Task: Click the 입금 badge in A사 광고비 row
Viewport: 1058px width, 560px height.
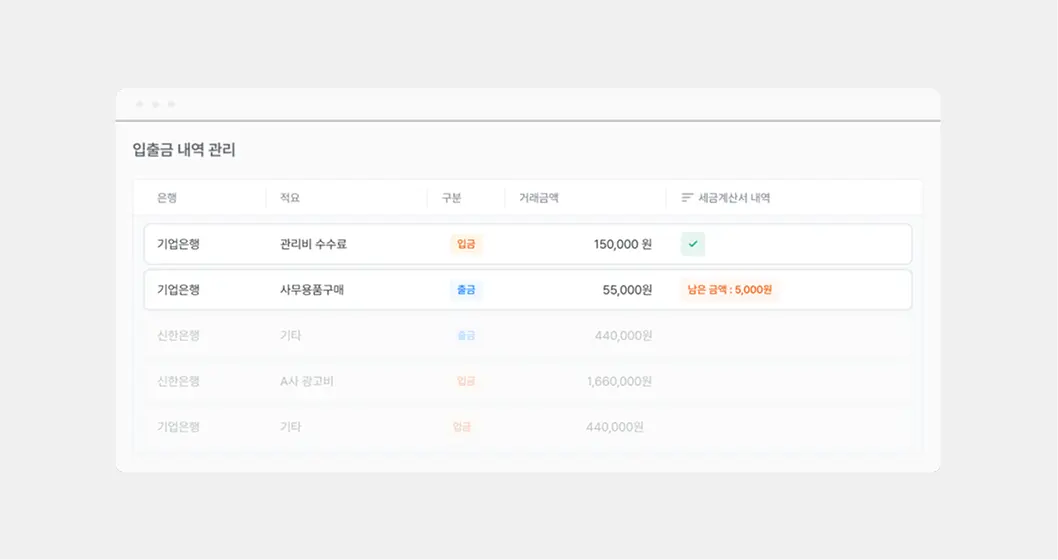Action: [x=466, y=381]
